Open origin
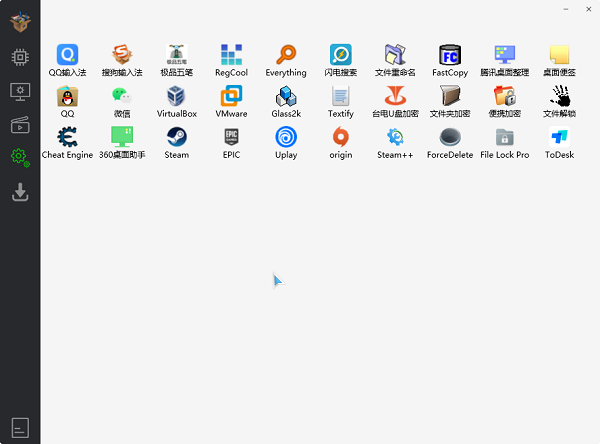 341,142
